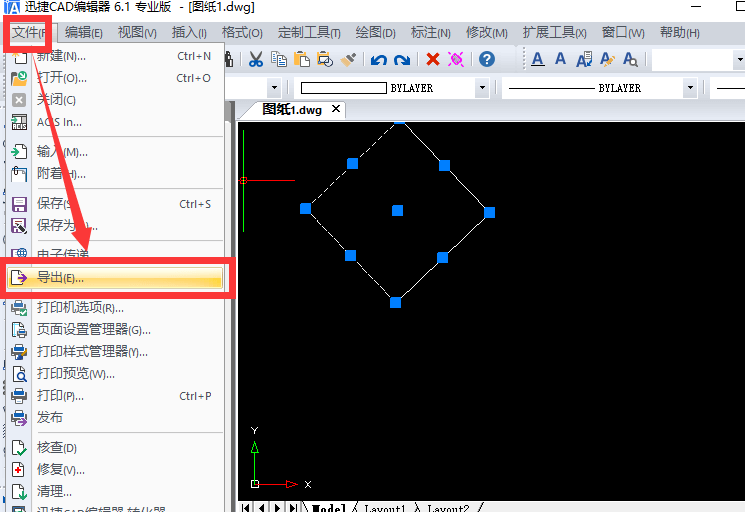This screenshot has width=745, height=512.
Task: Open the 插入 Insert menu
Action: [x=189, y=33]
